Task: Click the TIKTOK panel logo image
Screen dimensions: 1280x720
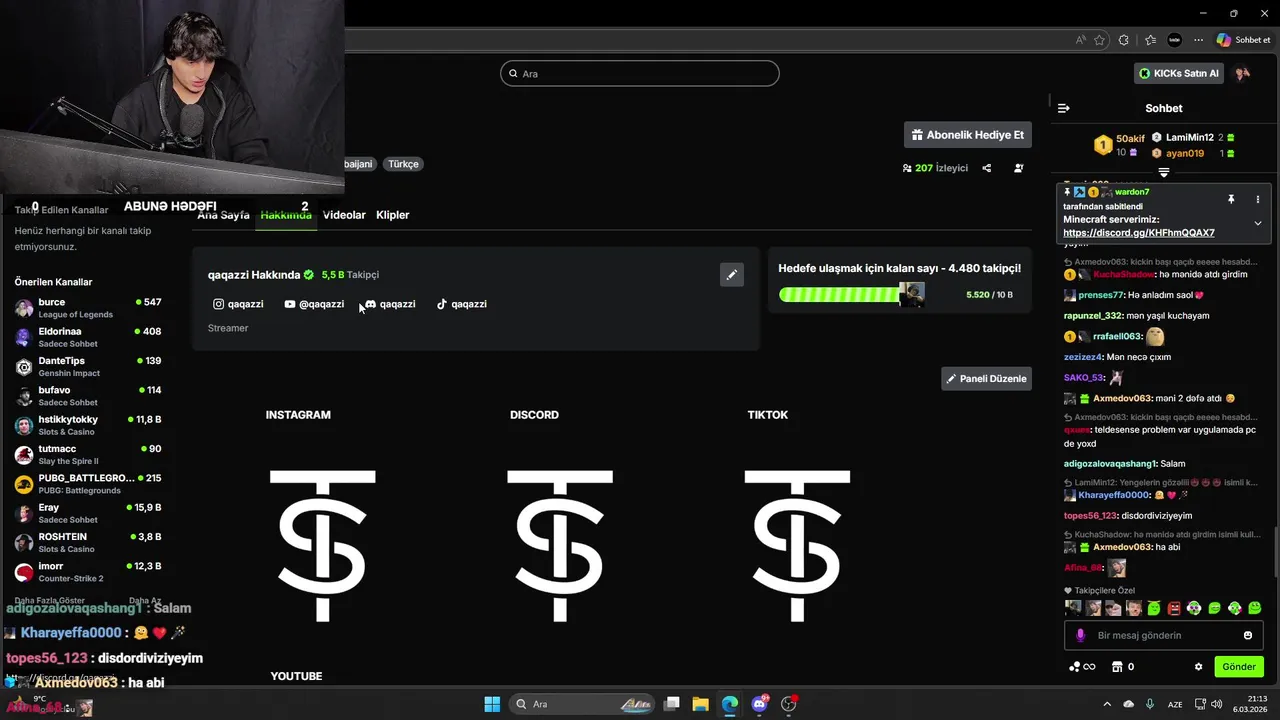Action: click(x=797, y=545)
